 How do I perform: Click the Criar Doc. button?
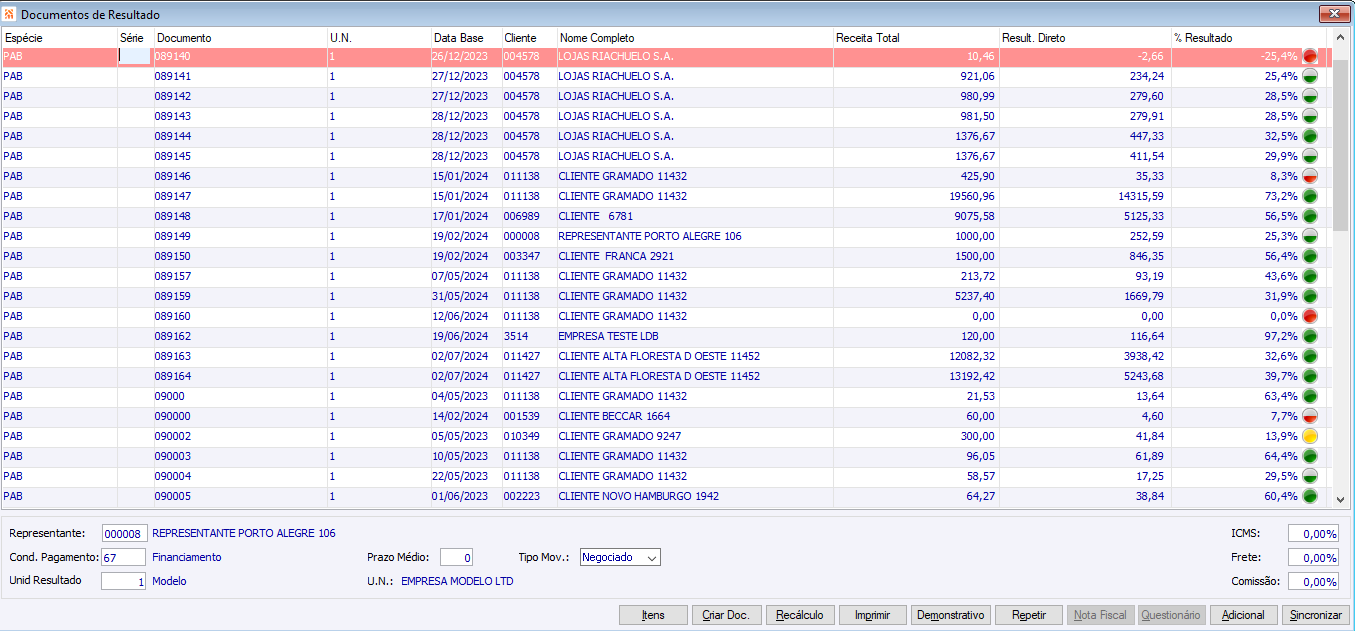tap(727, 615)
